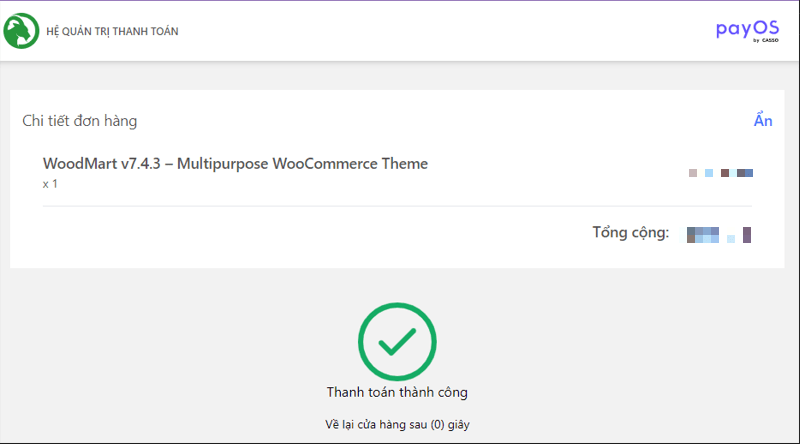Image resolution: width=800 pixels, height=444 pixels.
Task: Click the "Chi tiết đơn hàng" section heading
Action: pos(80,121)
